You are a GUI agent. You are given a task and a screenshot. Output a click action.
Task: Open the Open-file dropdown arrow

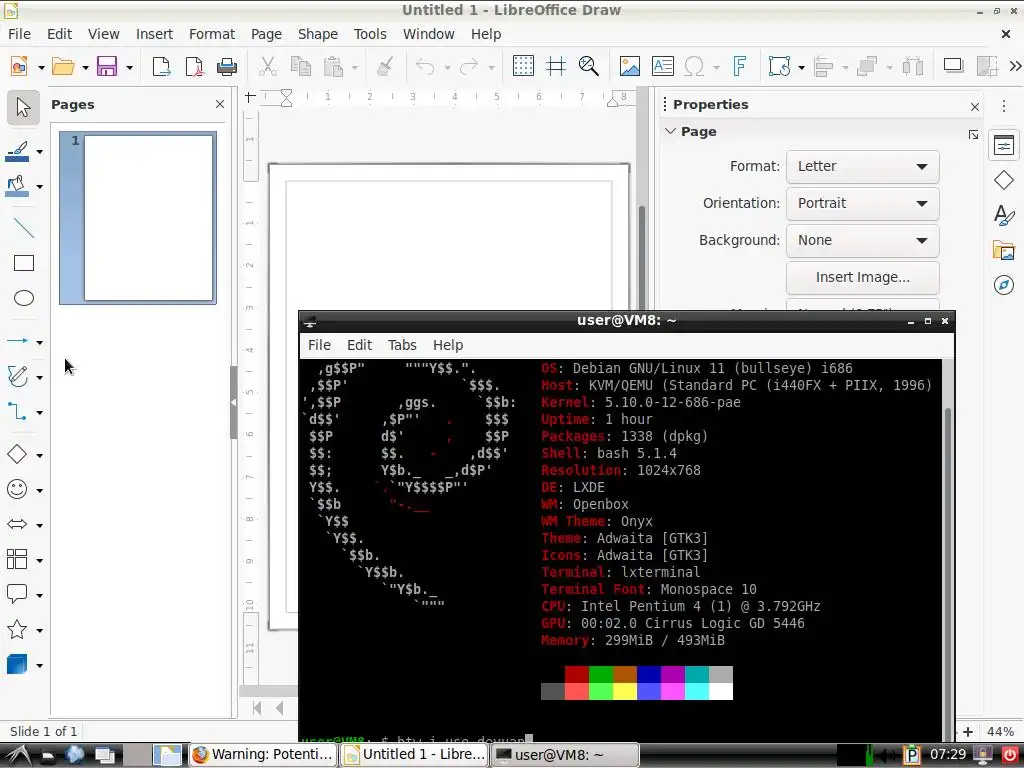pyautogui.click(x=85, y=67)
